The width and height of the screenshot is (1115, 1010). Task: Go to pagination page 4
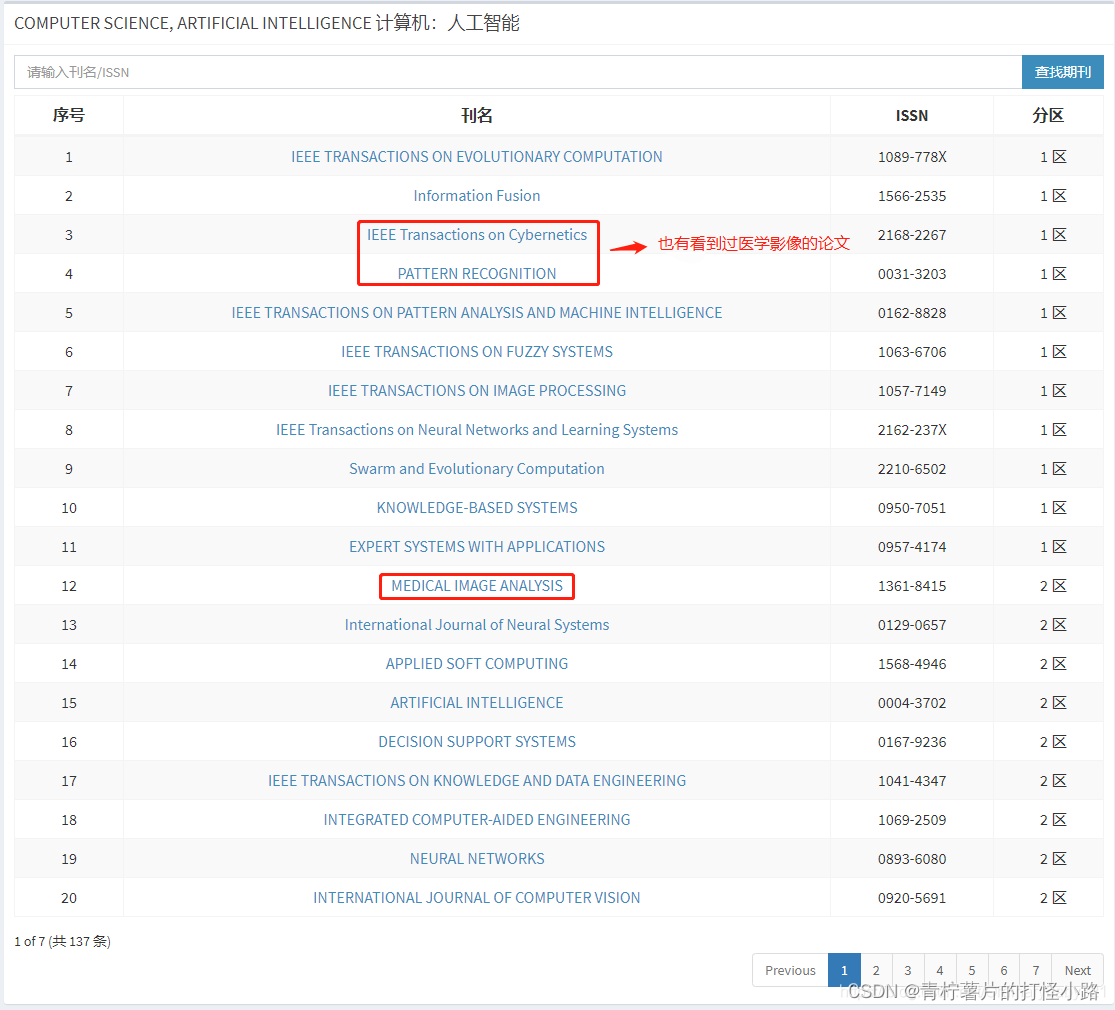940,970
